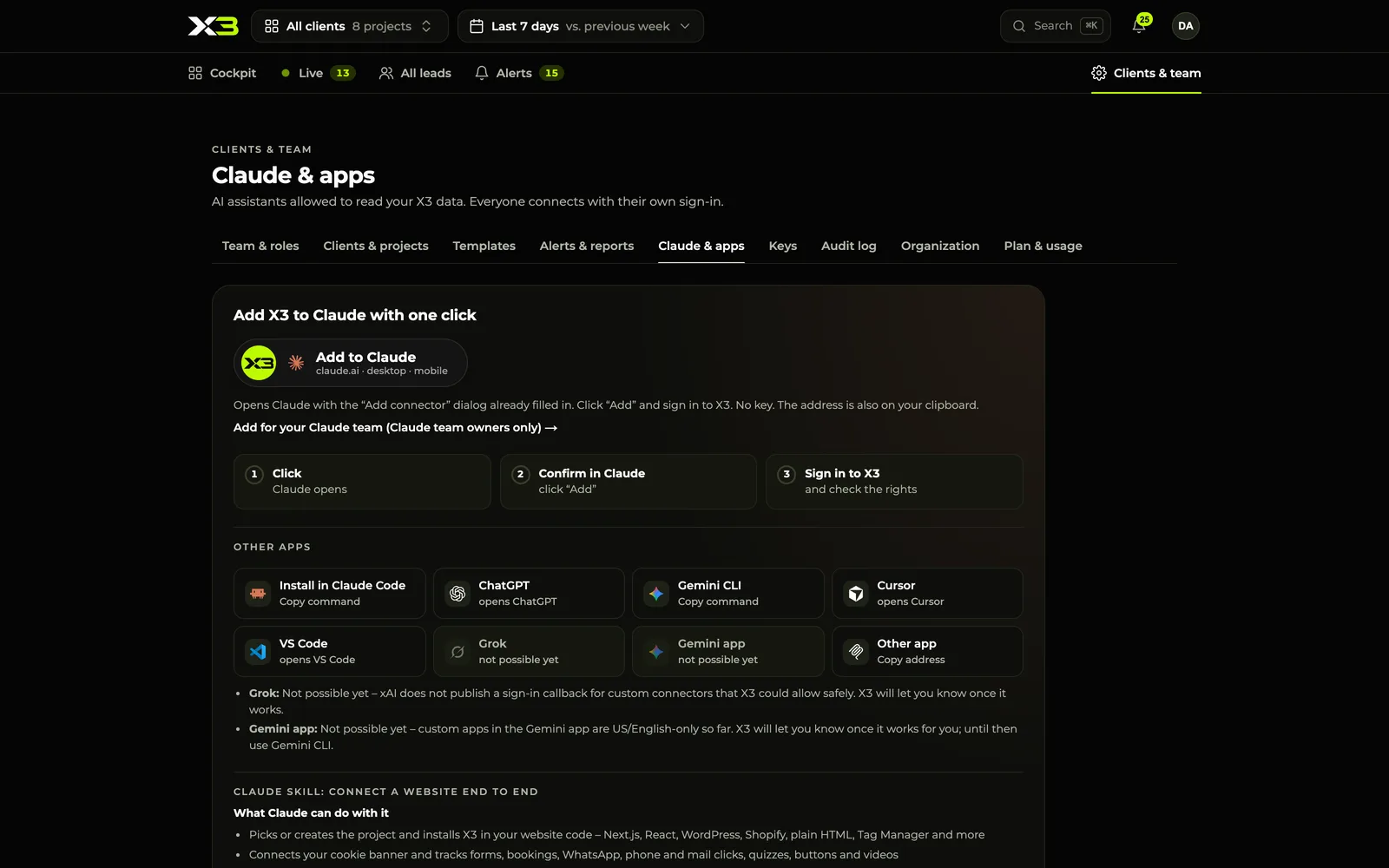Click the Install in Claude Code card
The width and height of the screenshot is (1389, 868).
point(330,594)
